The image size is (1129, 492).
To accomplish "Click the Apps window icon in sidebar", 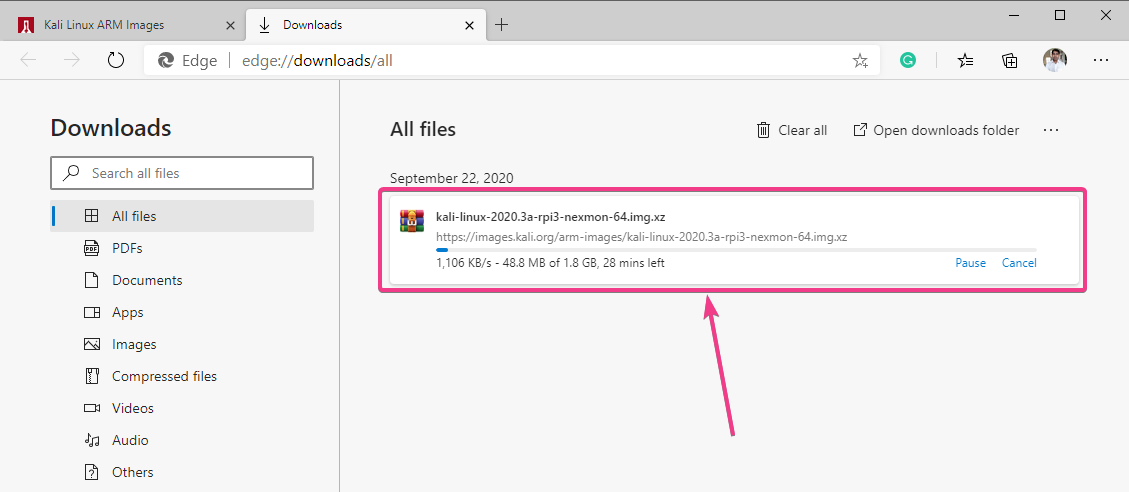I will point(91,312).
